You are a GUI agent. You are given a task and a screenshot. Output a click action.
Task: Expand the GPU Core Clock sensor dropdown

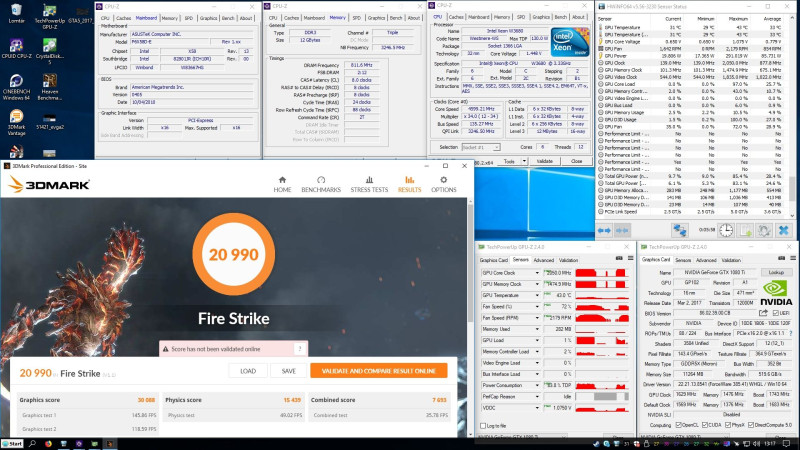(x=537, y=273)
